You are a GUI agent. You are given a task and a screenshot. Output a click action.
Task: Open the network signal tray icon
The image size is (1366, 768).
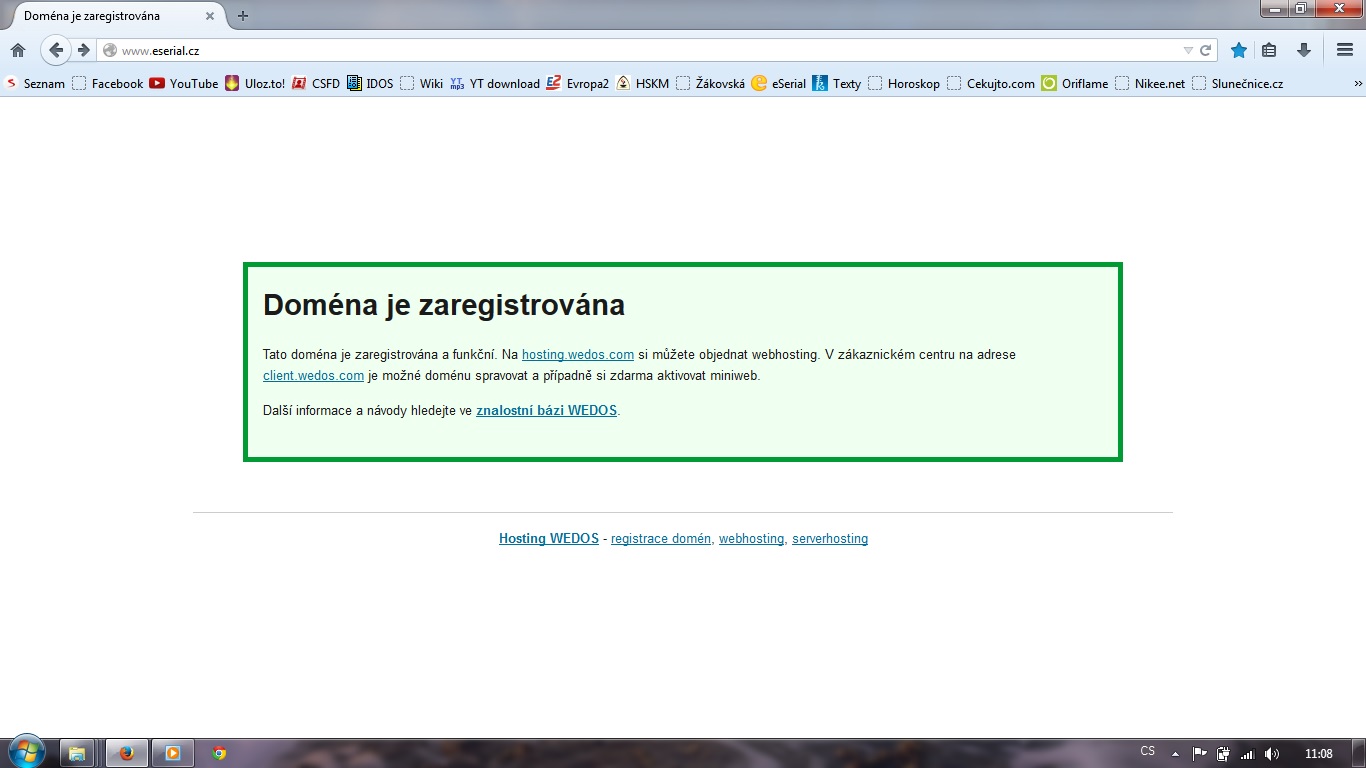point(1247,754)
